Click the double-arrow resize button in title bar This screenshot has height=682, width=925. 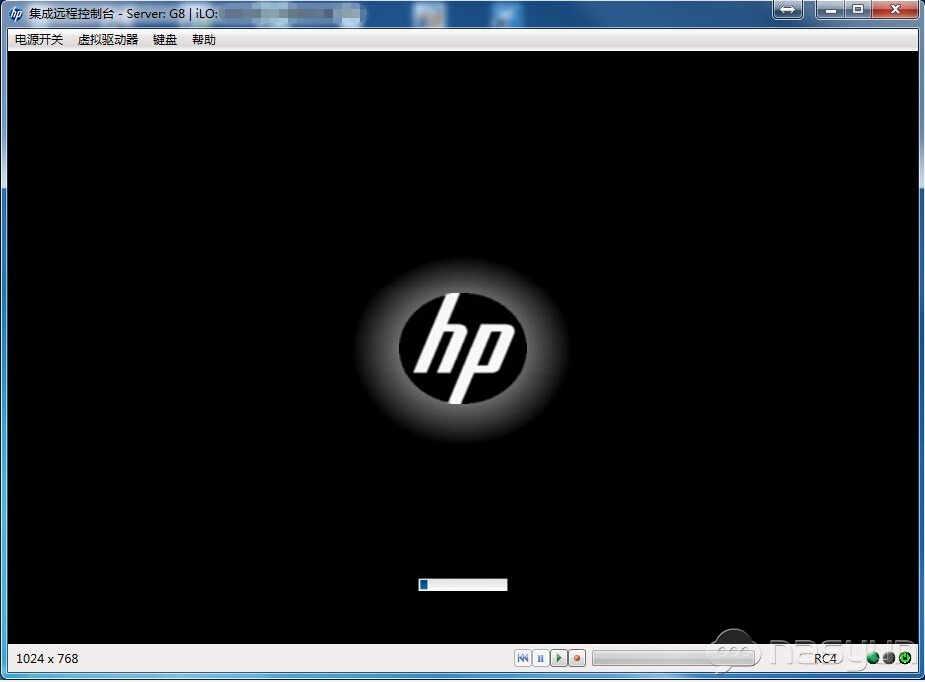click(x=788, y=10)
